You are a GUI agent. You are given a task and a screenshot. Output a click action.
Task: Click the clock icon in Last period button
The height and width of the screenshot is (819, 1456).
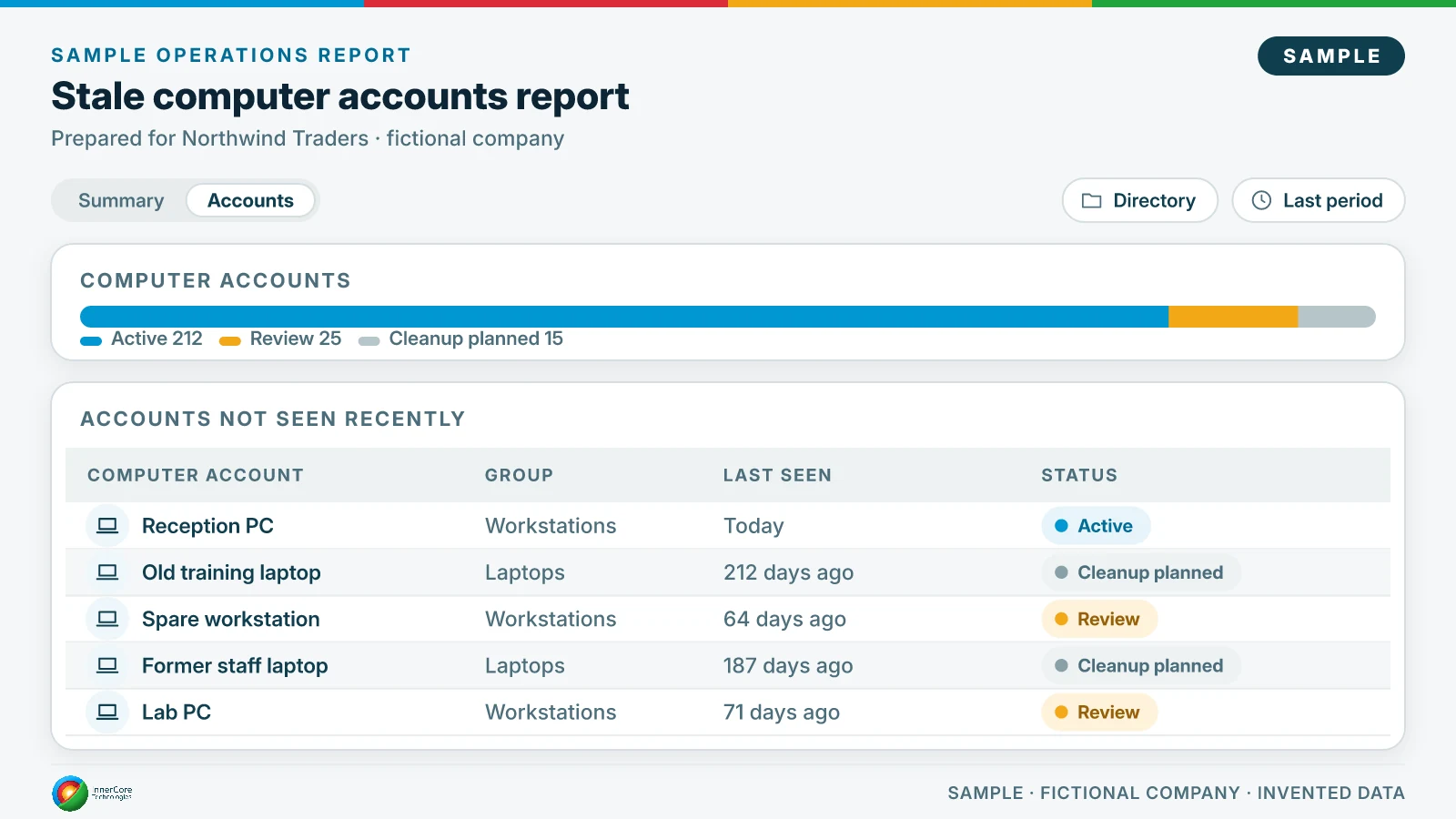(x=1261, y=200)
